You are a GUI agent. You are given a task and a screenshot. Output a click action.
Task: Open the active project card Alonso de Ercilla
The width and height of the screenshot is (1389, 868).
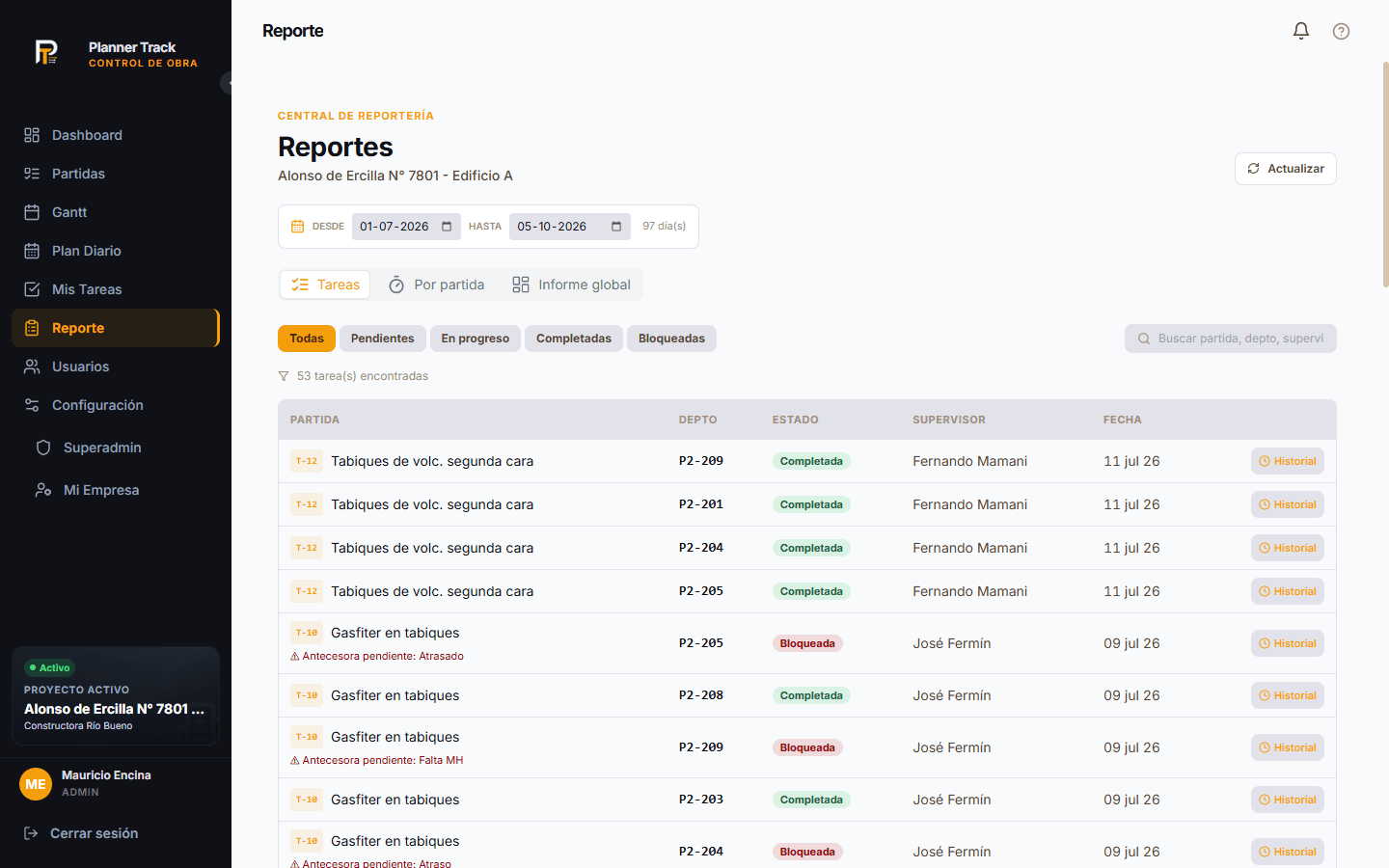tap(116, 696)
